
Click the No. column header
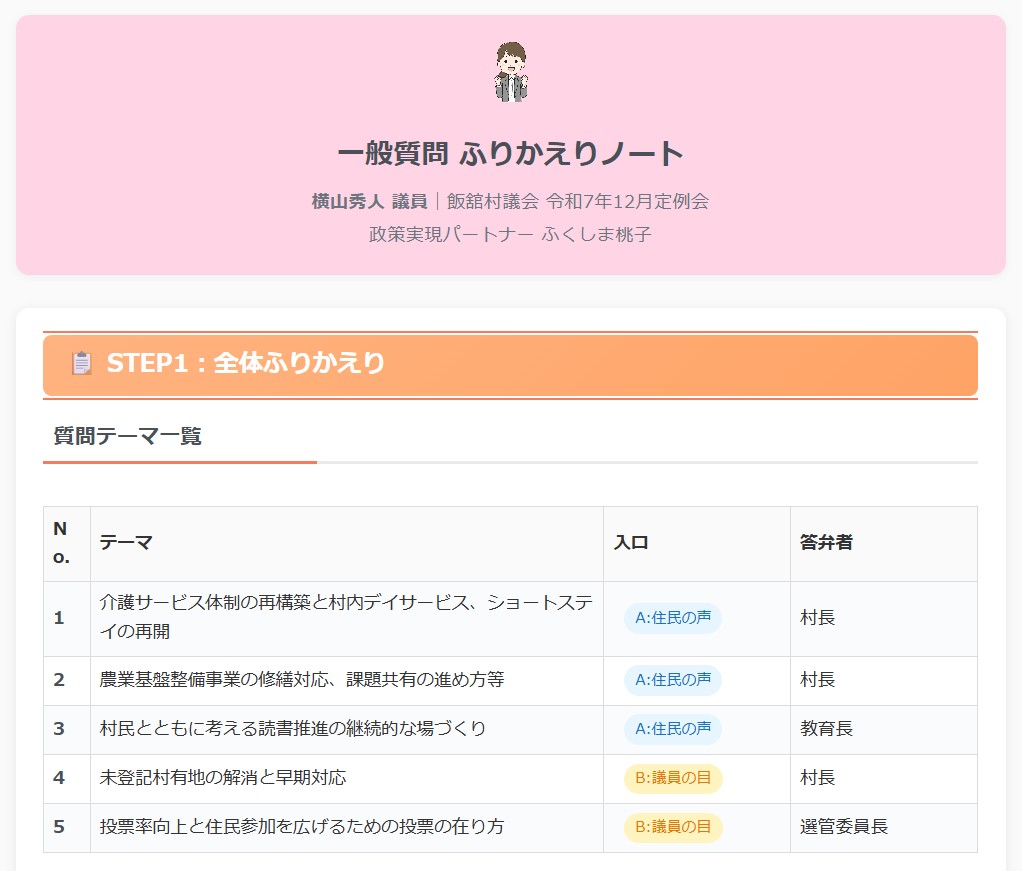point(61,543)
